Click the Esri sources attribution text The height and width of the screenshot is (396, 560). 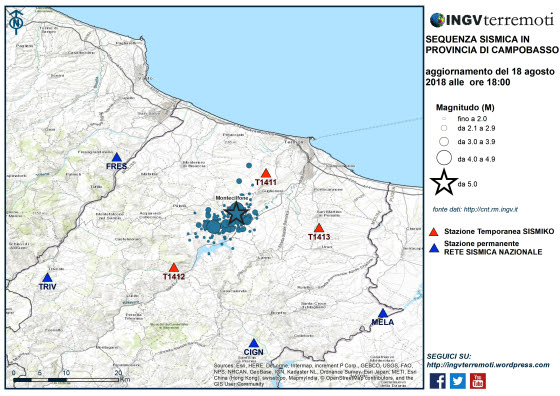314,375
